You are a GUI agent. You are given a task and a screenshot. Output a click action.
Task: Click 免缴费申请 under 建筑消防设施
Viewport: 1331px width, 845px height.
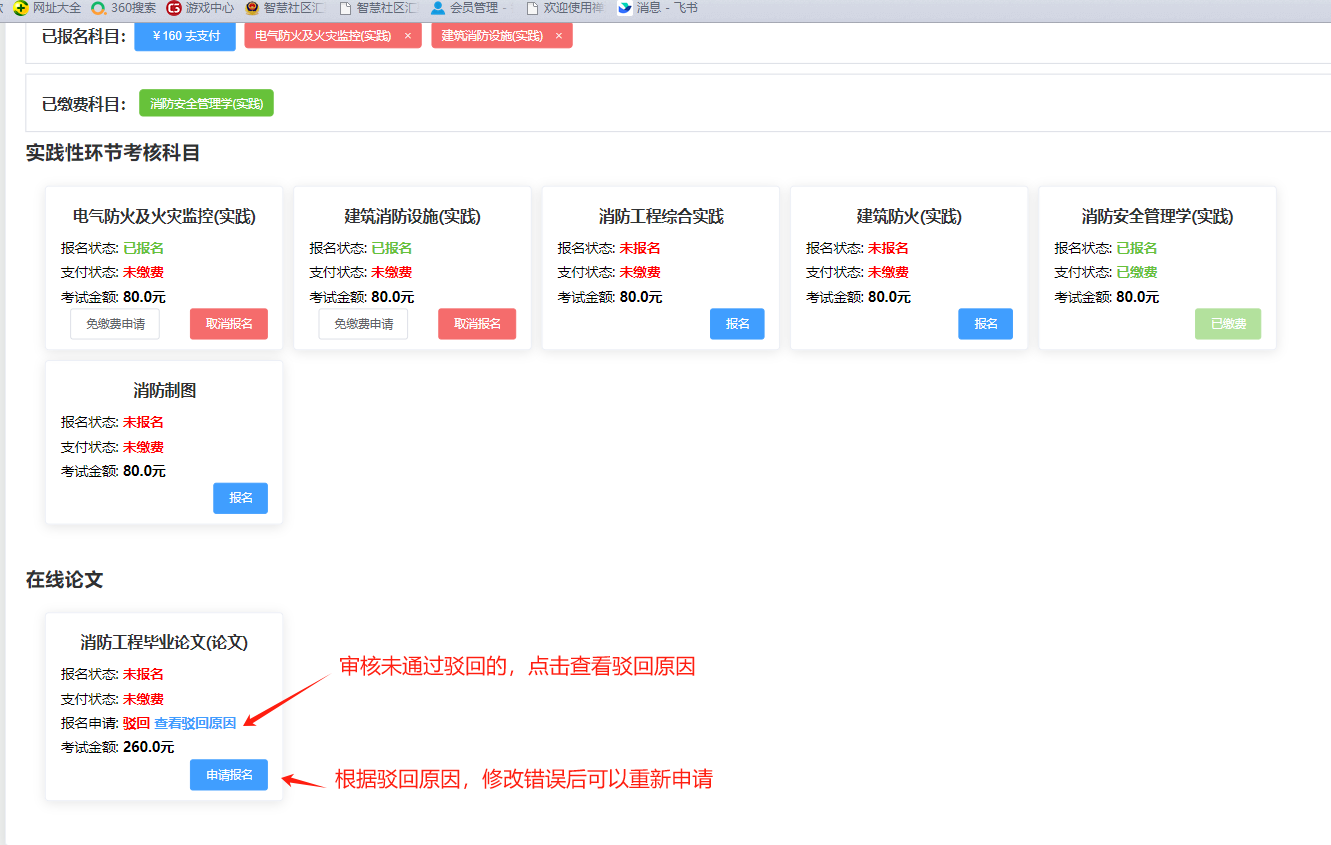363,324
